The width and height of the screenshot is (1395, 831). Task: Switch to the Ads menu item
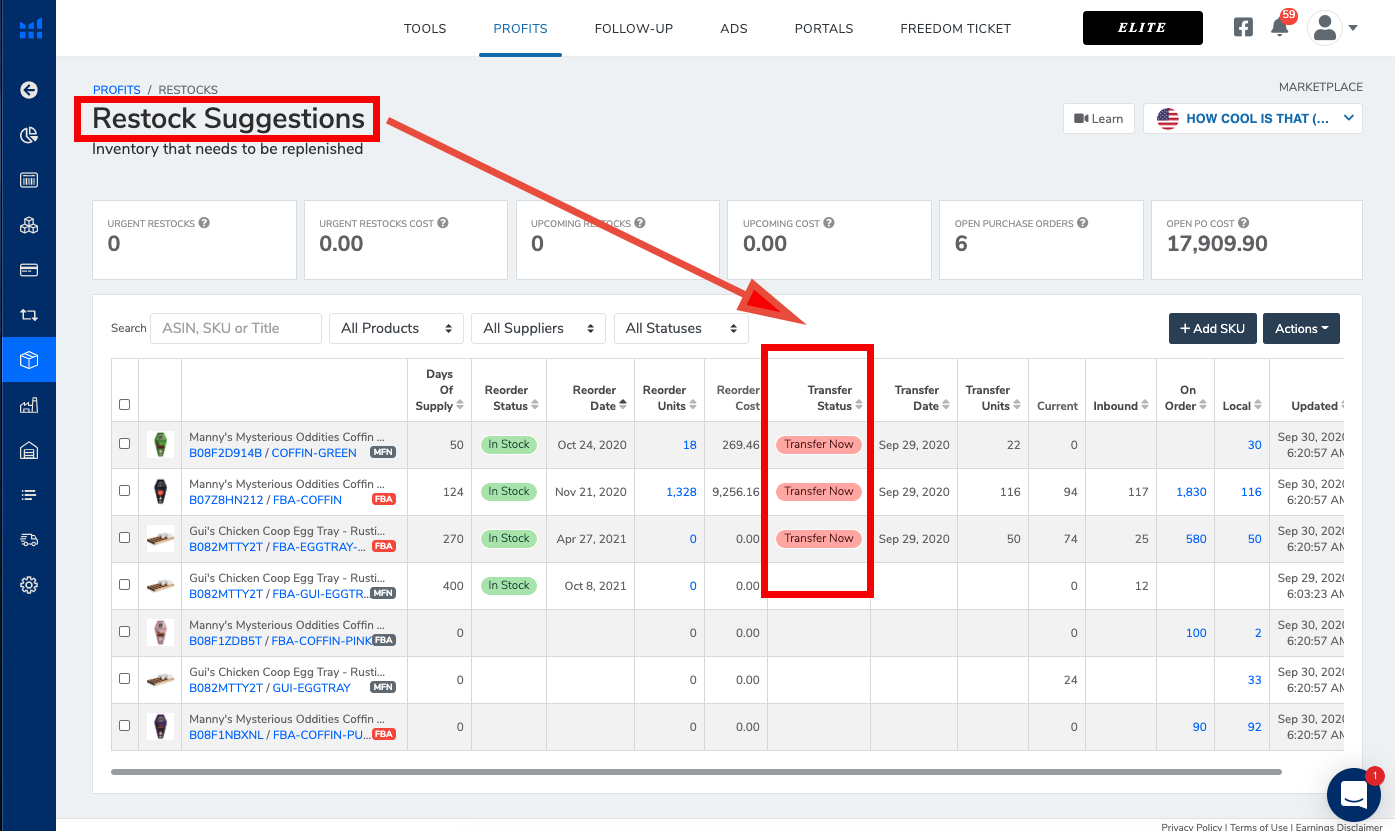coord(734,28)
